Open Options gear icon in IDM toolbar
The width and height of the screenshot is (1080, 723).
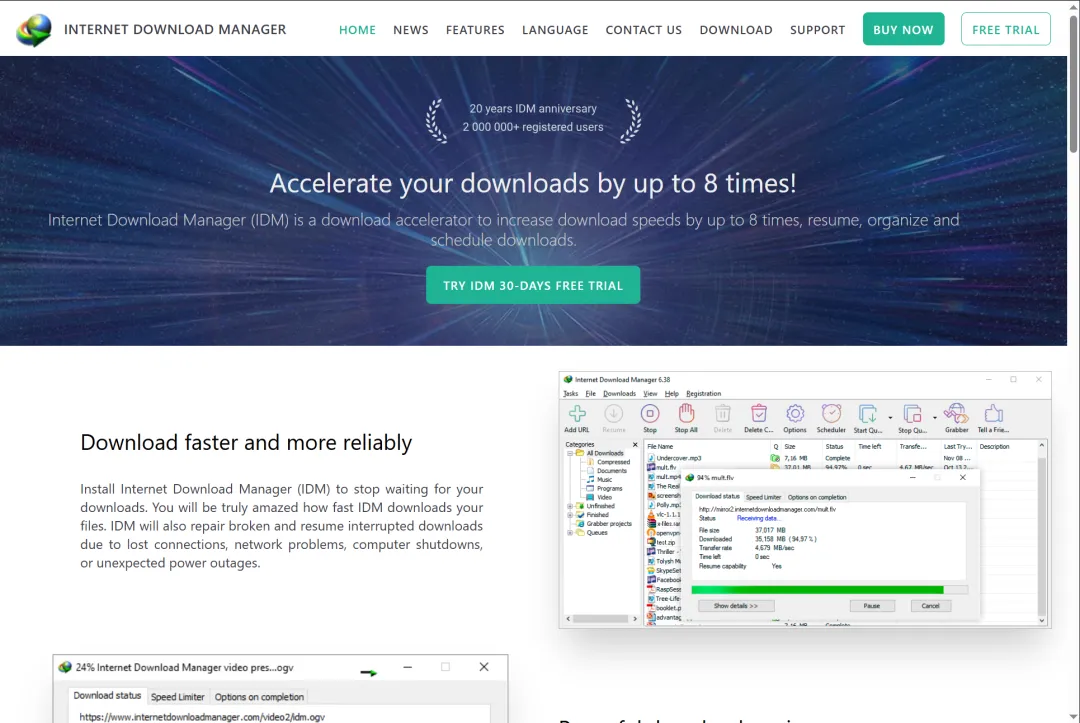(794, 418)
